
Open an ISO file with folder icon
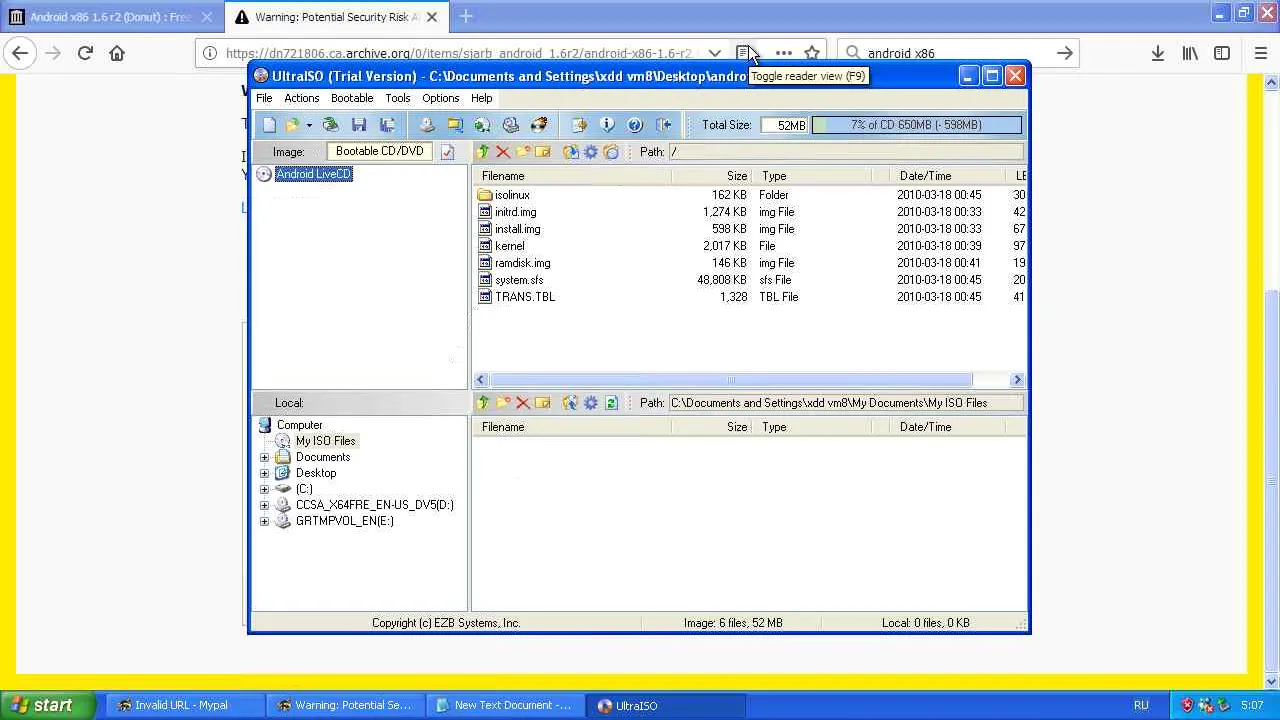tap(292, 125)
